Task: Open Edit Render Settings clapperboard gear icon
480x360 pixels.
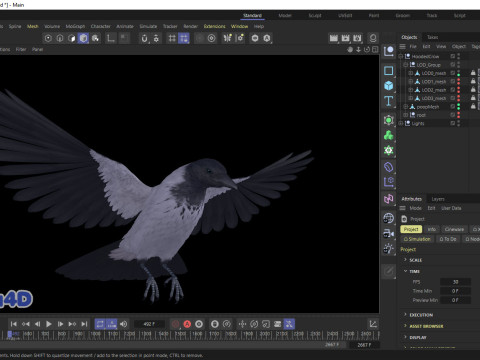Action: pos(357,38)
